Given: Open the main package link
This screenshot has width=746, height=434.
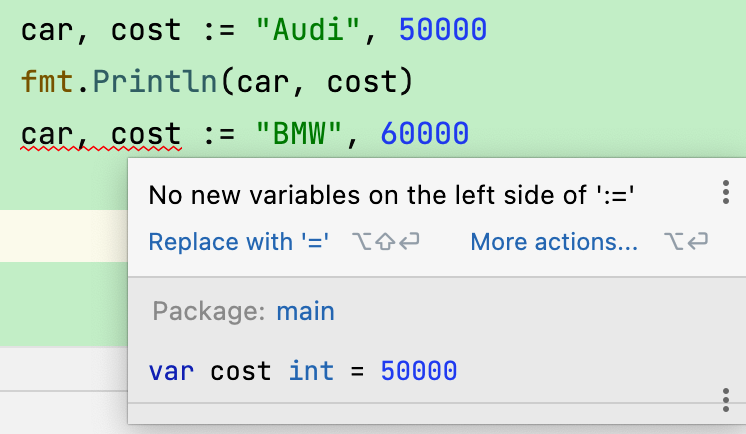Looking at the screenshot, I should 305,312.
